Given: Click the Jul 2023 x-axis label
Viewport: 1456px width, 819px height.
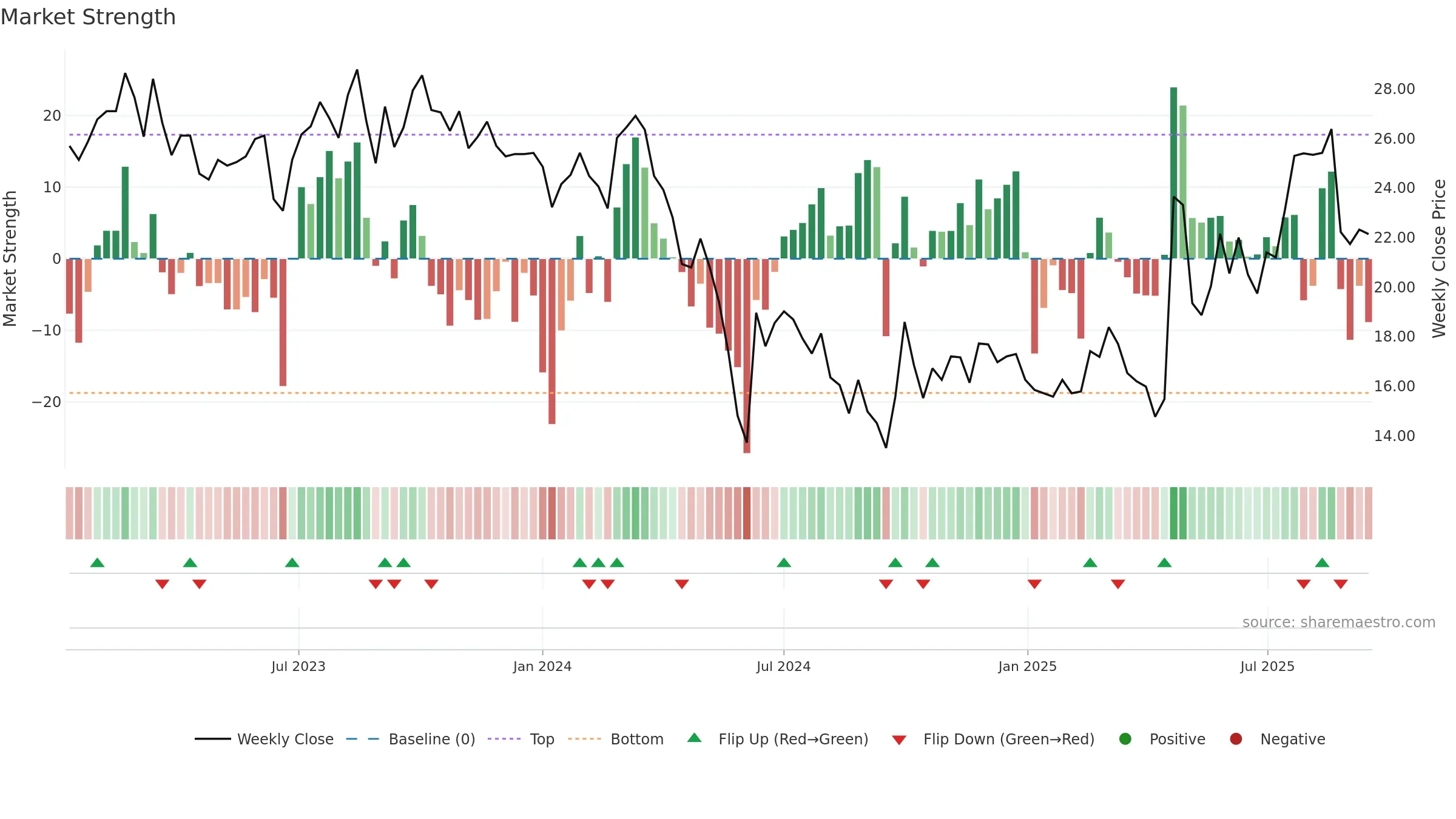Looking at the screenshot, I should pyautogui.click(x=298, y=666).
